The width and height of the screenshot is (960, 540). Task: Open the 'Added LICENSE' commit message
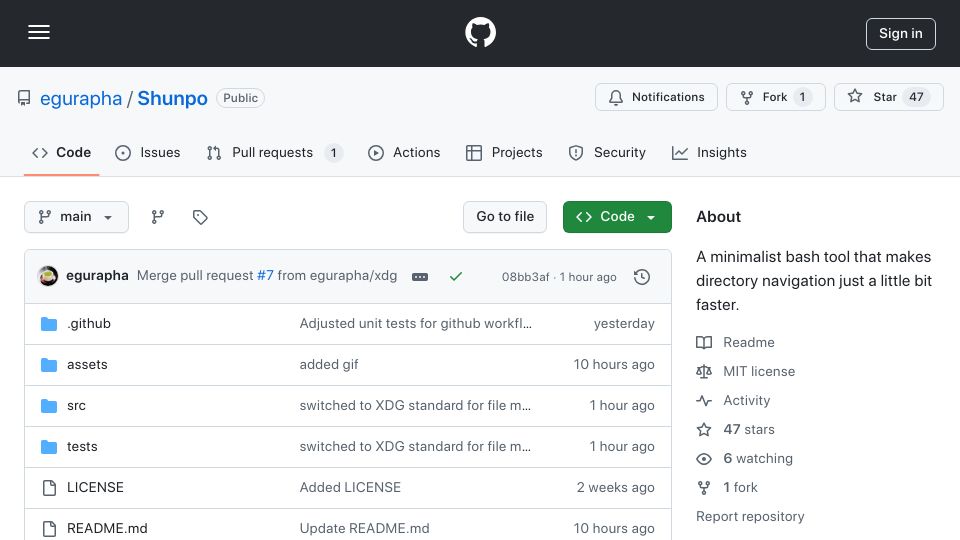click(350, 487)
